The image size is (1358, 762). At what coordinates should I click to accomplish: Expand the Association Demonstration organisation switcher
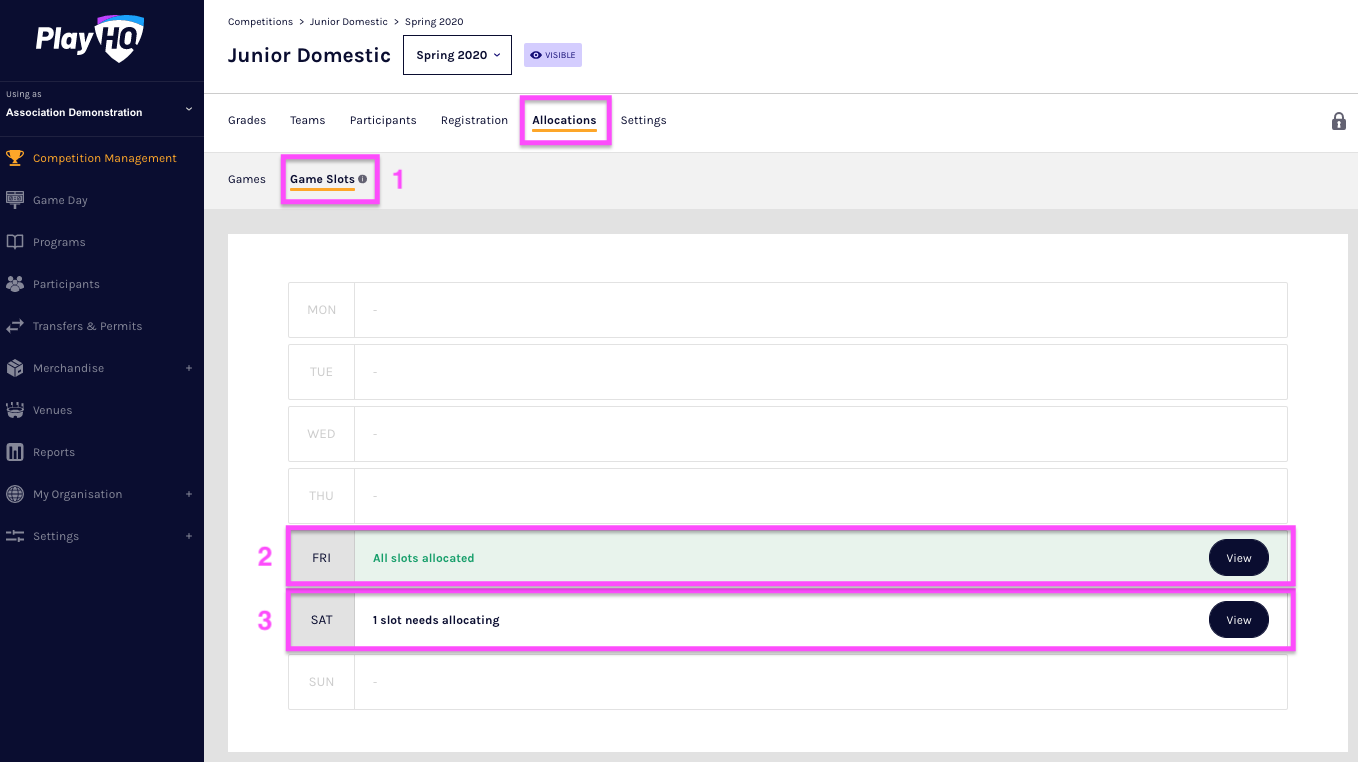point(188,109)
